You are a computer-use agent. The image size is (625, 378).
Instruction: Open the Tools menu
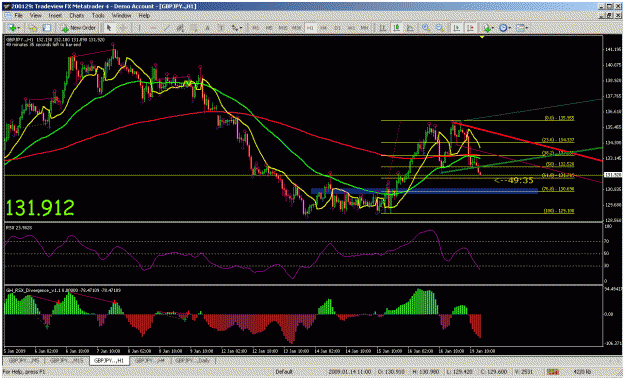click(x=98, y=16)
